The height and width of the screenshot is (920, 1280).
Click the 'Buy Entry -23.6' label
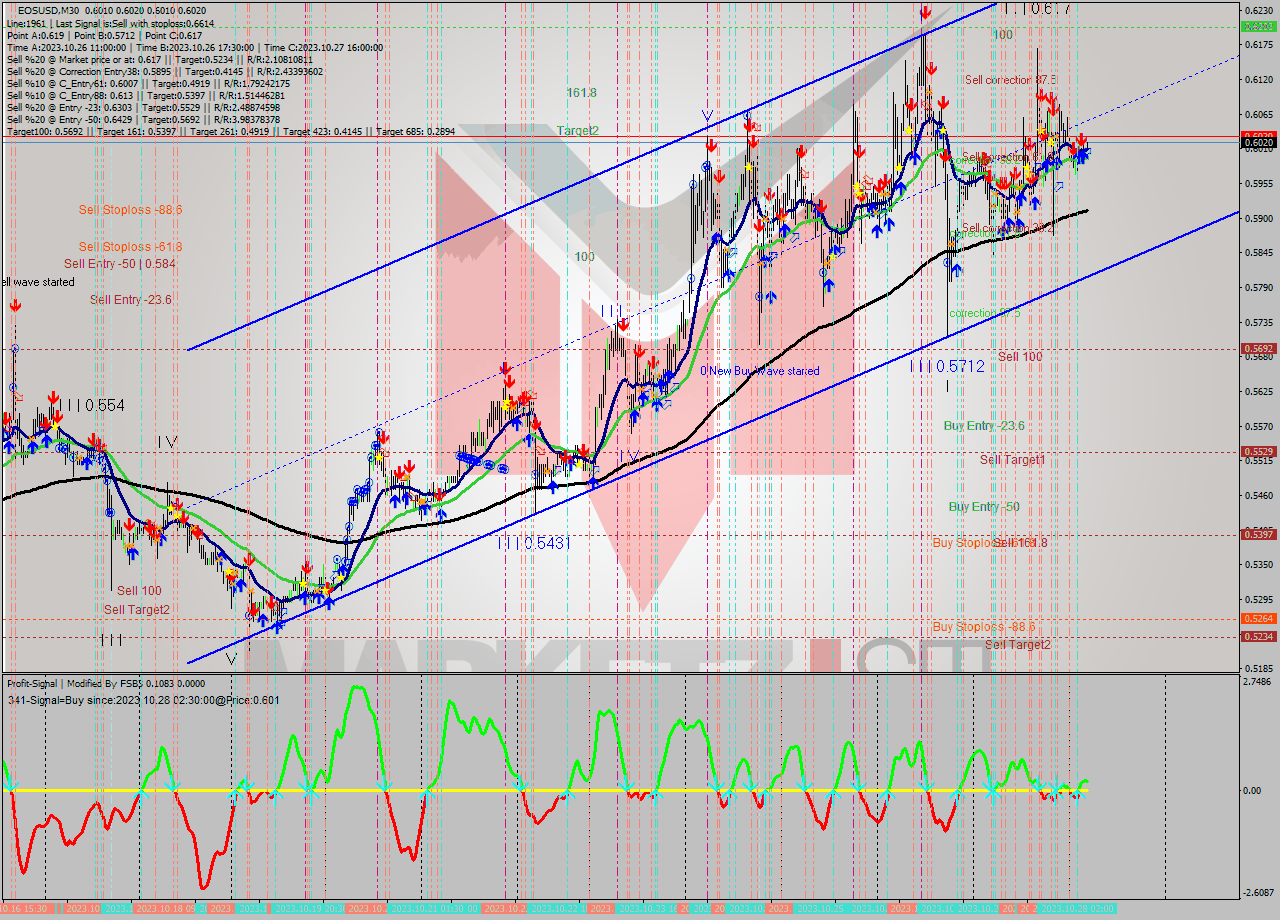click(x=984, y=426)
